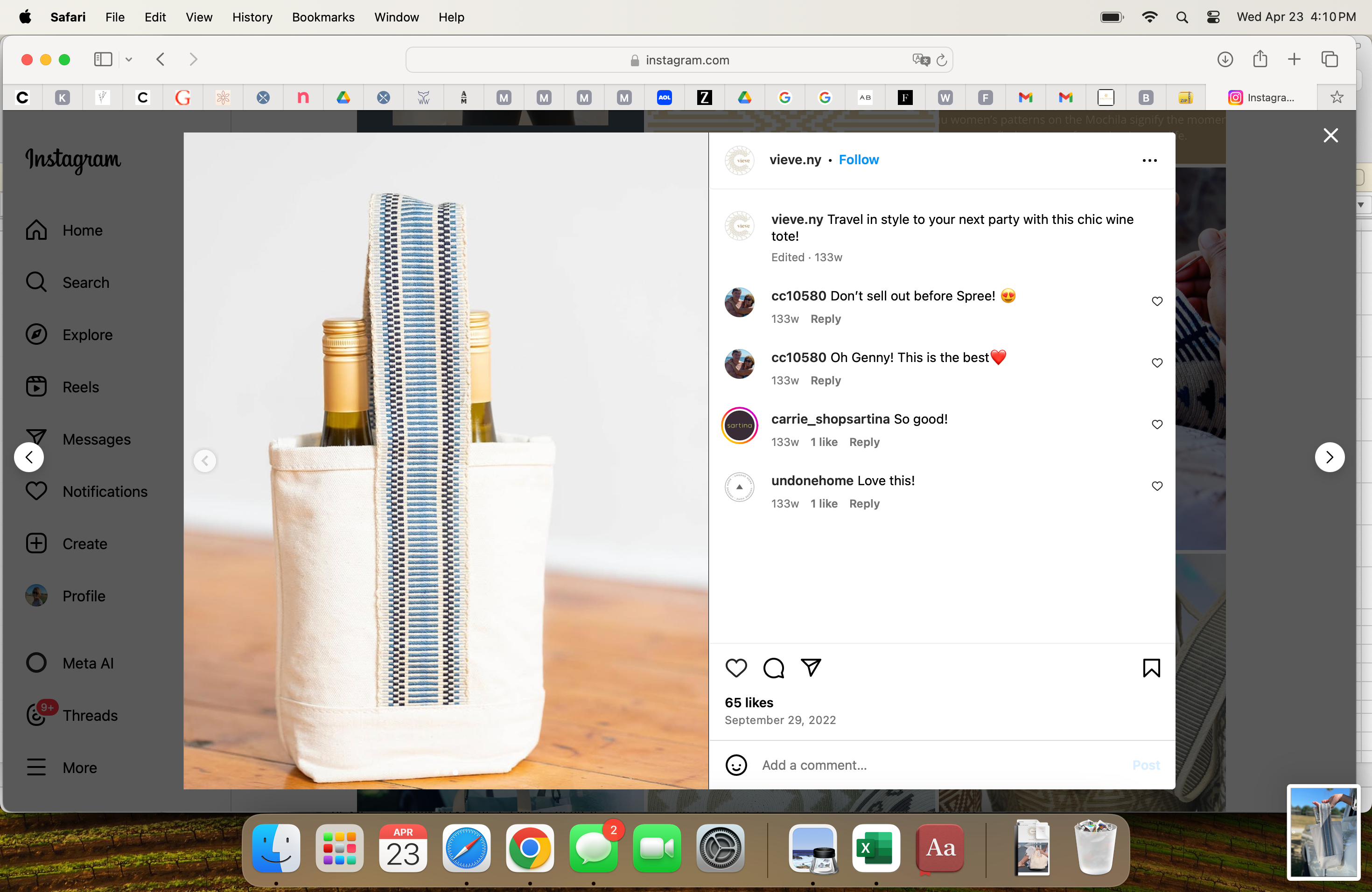Click the Post button for the comment
This screenshot has width=1372, height=892.
1146,765
